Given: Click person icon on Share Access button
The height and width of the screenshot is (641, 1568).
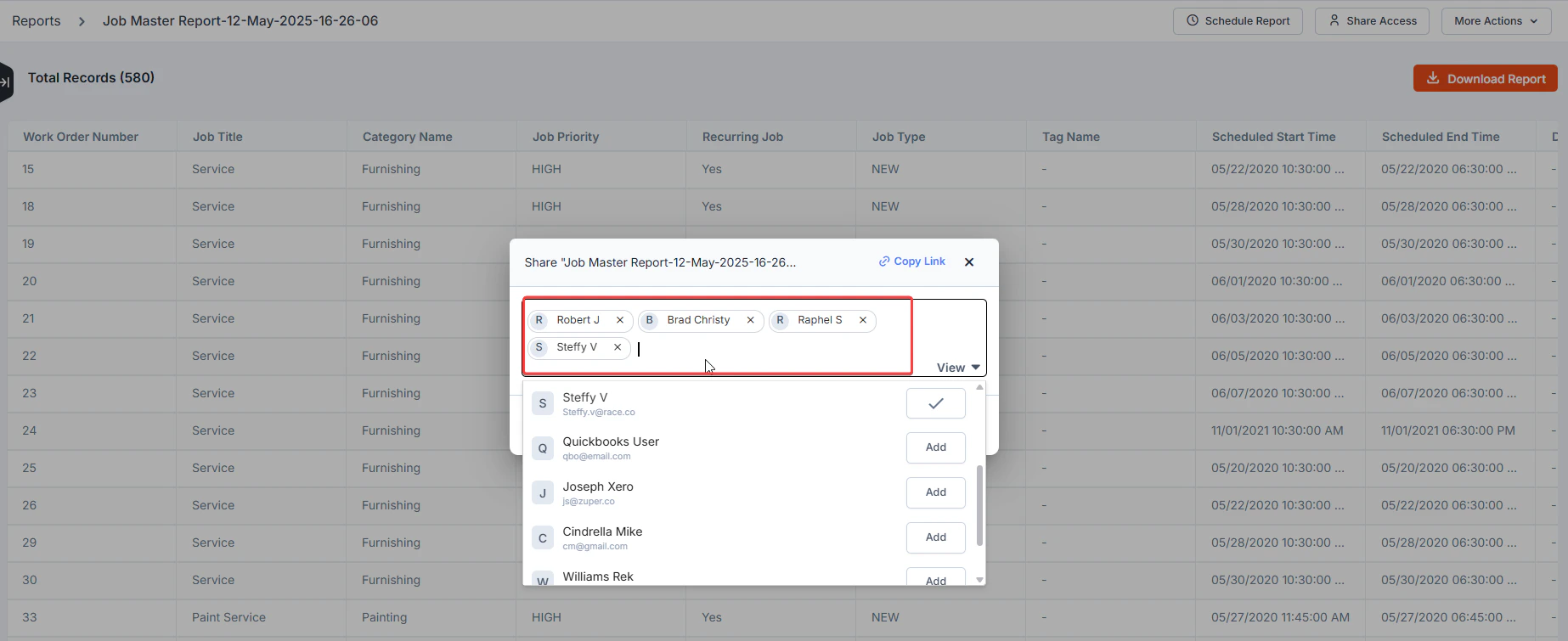Looking at the screenshot, I should 1334,20.
